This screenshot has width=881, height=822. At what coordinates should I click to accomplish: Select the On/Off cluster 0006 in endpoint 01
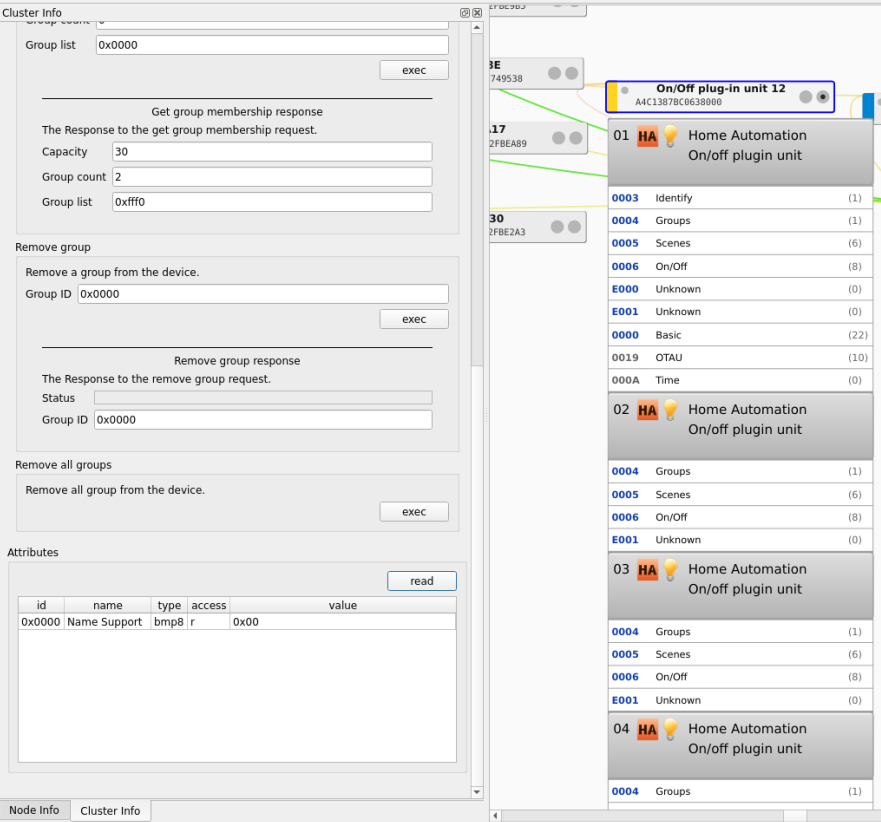pos(741,266)
